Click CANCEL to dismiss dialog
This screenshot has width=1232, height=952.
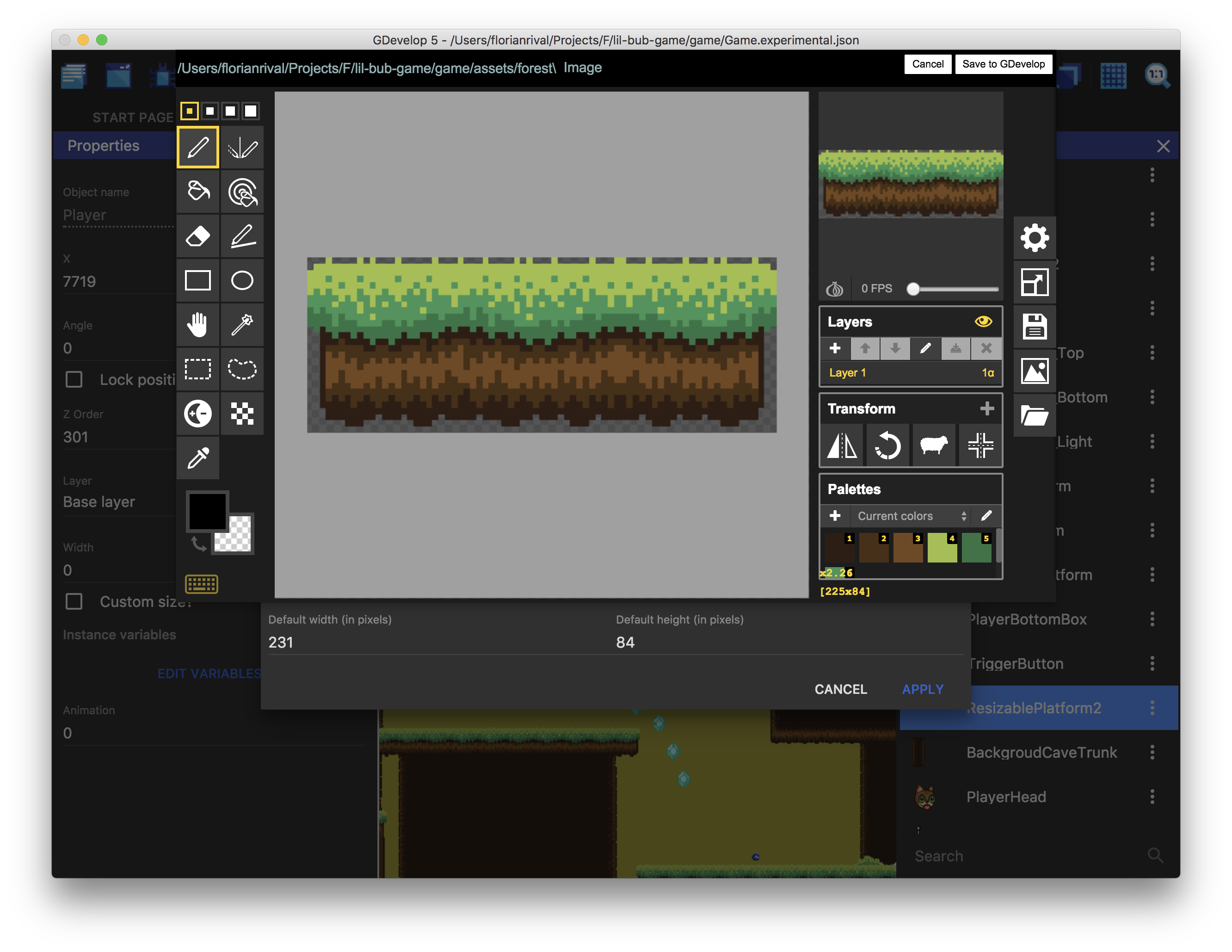click(840, 689)
